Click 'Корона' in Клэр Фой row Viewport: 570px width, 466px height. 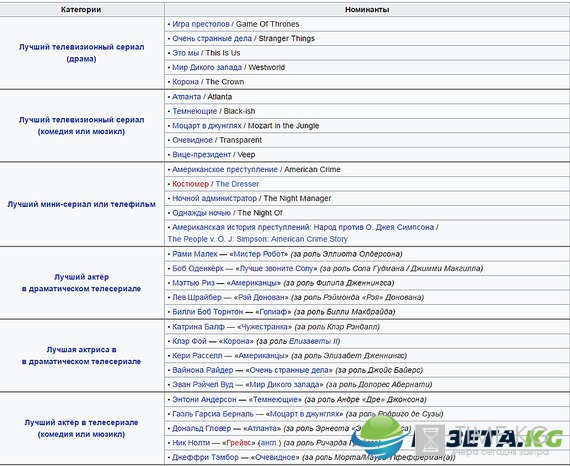[x=237, y=341]
